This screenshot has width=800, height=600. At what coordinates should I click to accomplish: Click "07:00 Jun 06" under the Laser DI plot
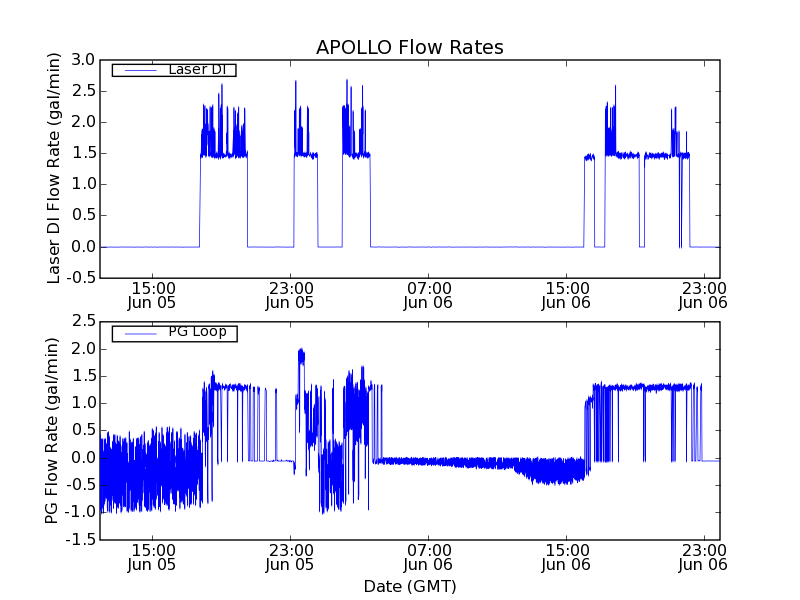pyautogui.click(x=428, y=295)
